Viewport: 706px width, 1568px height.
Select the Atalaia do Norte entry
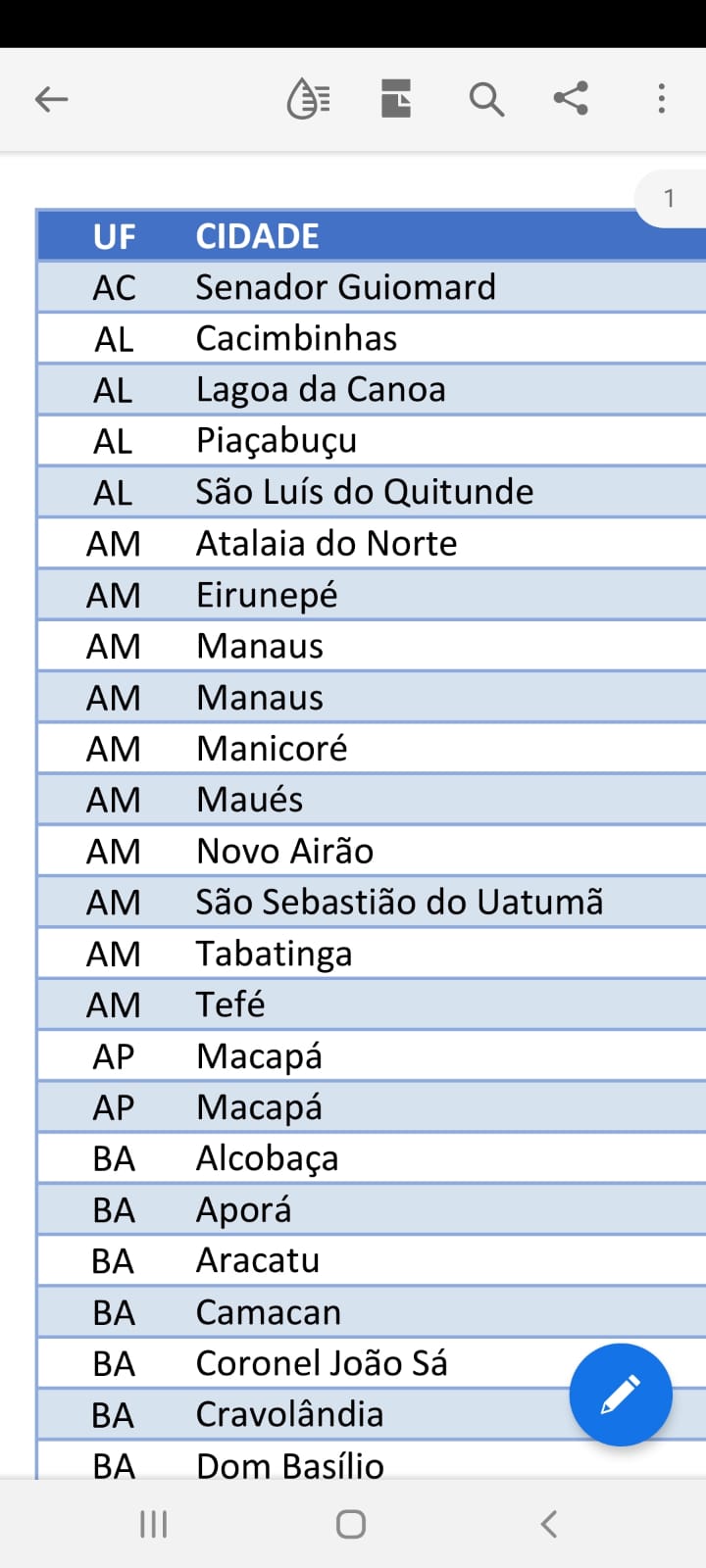click(x=327, y=543)
